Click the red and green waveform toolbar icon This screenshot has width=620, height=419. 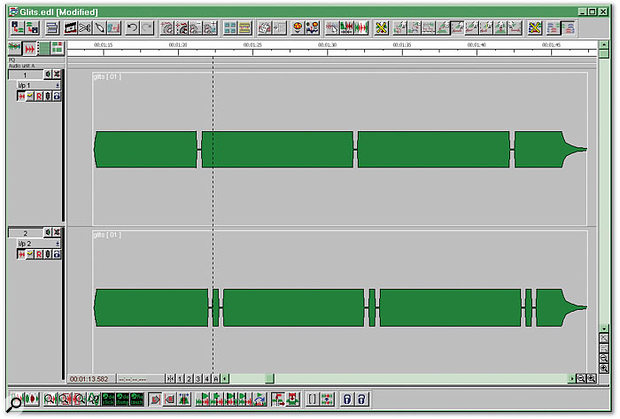click(361, 28)
